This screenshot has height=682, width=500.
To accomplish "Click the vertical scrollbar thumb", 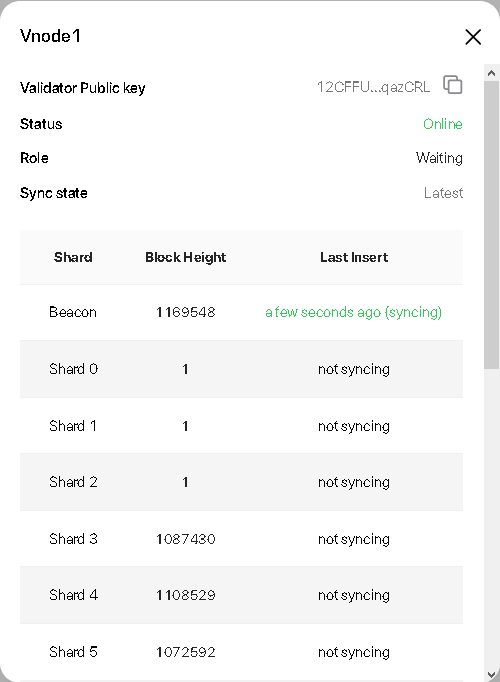I will [492, 225].
